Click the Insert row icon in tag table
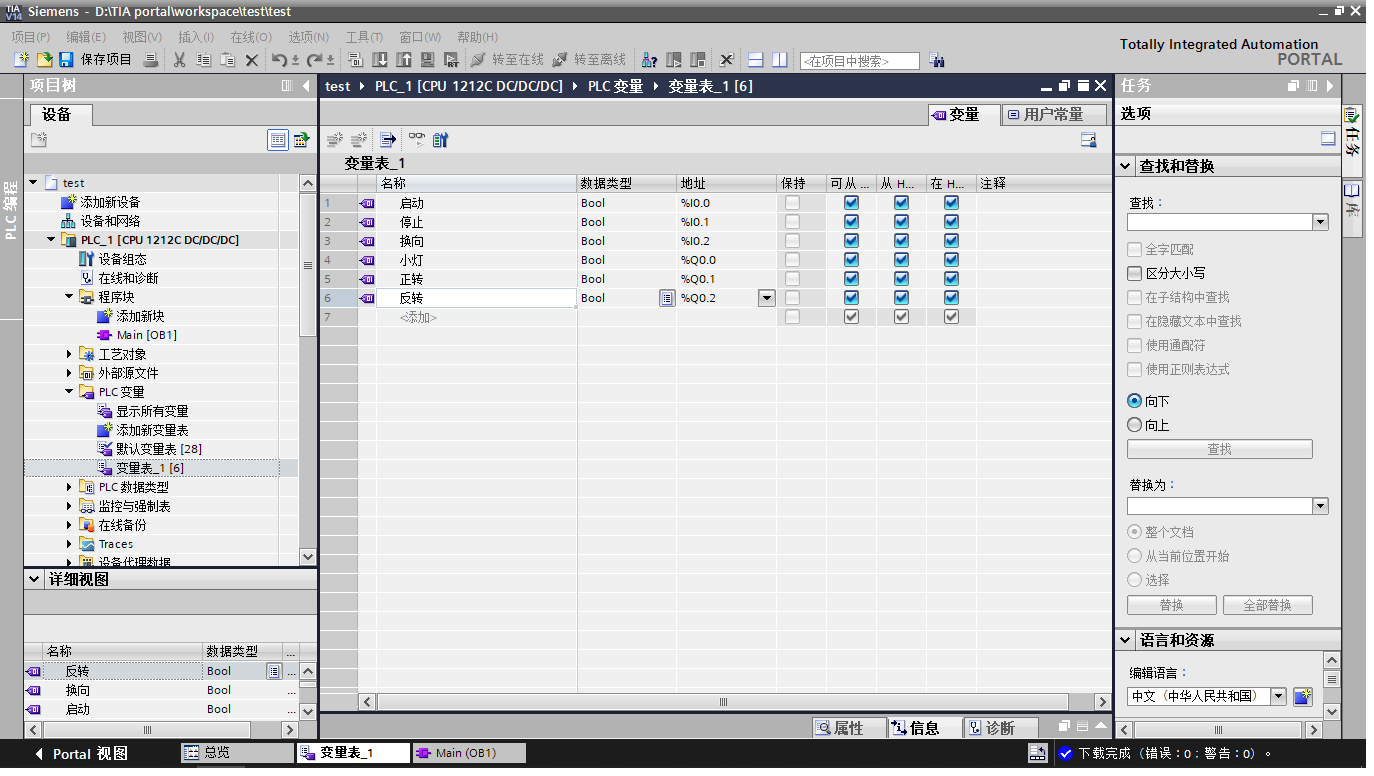Viewport: 1374px width, 776px height. point(335,140)
